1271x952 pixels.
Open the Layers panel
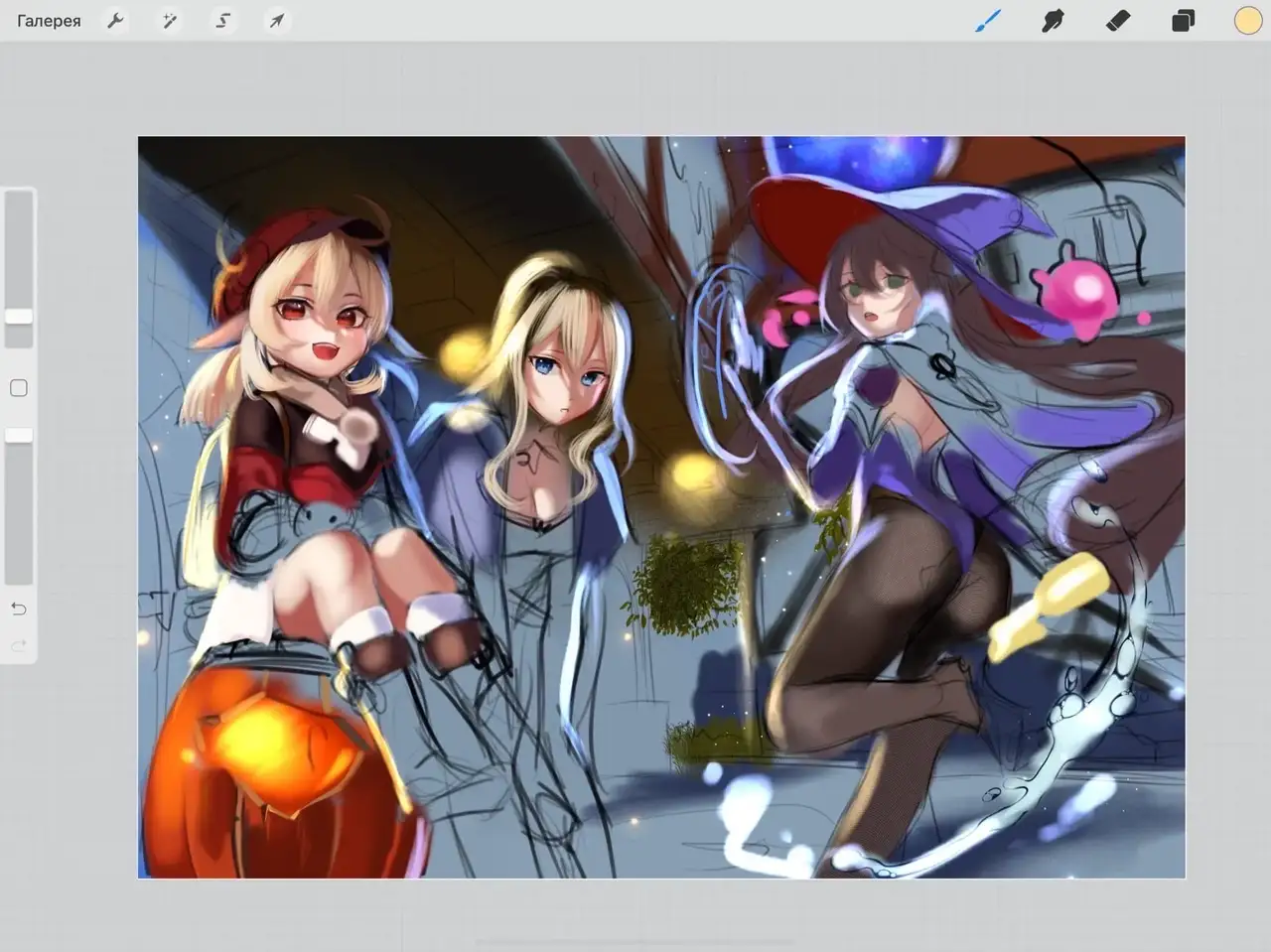coord(1183,21)
